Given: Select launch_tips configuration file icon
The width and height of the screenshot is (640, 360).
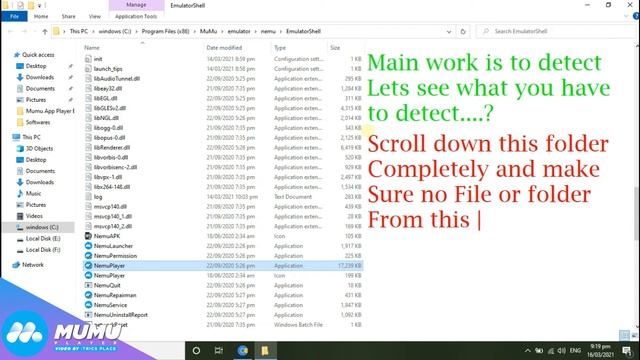Looking at the screenshot, I should 88,69.
